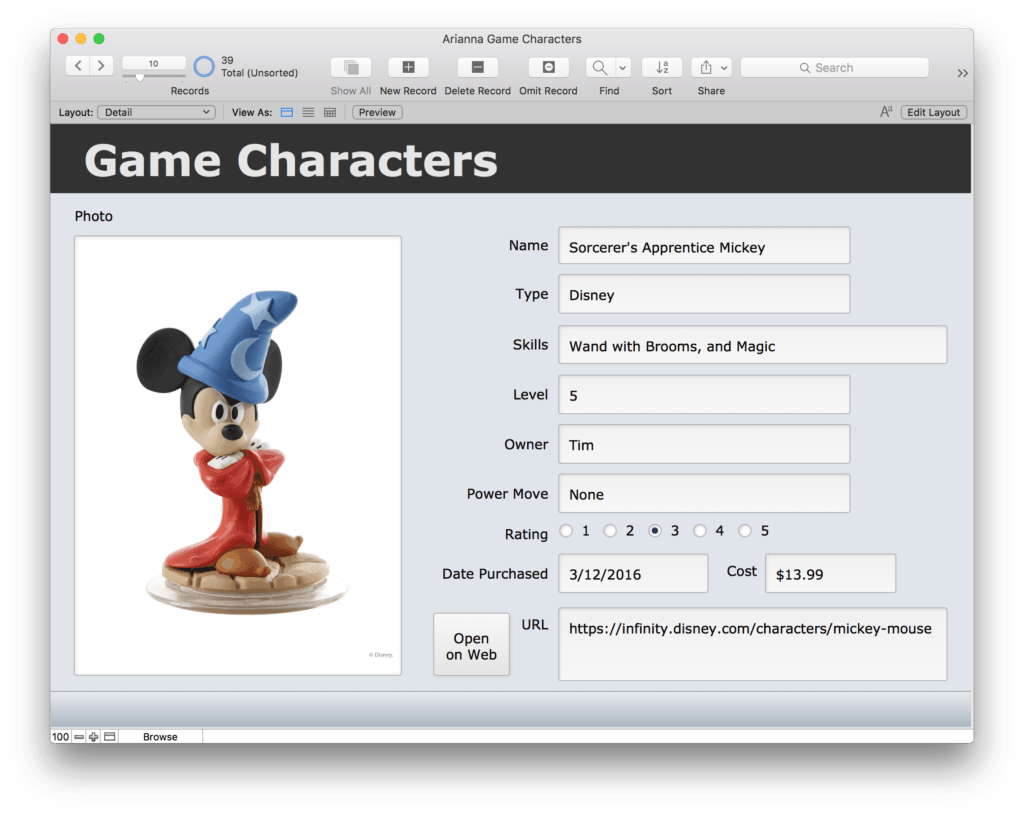Click inside the Search field
The image size is (1024, 815).
[834, 67]
